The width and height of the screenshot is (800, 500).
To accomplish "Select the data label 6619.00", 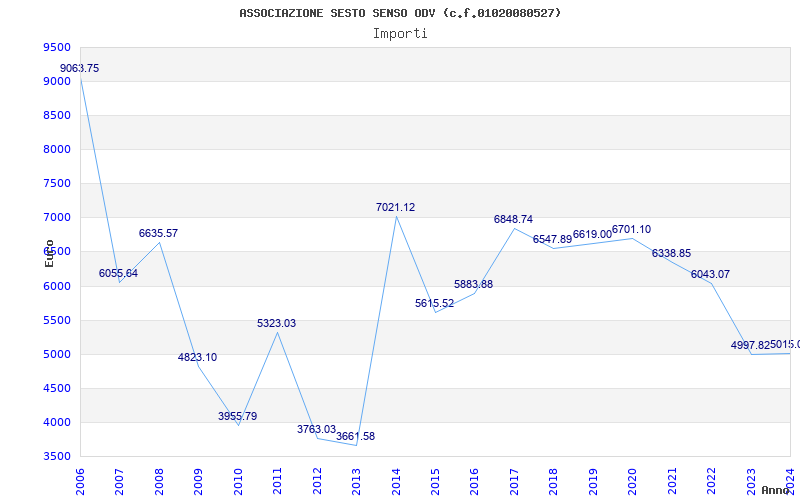I will click(592, 235).
